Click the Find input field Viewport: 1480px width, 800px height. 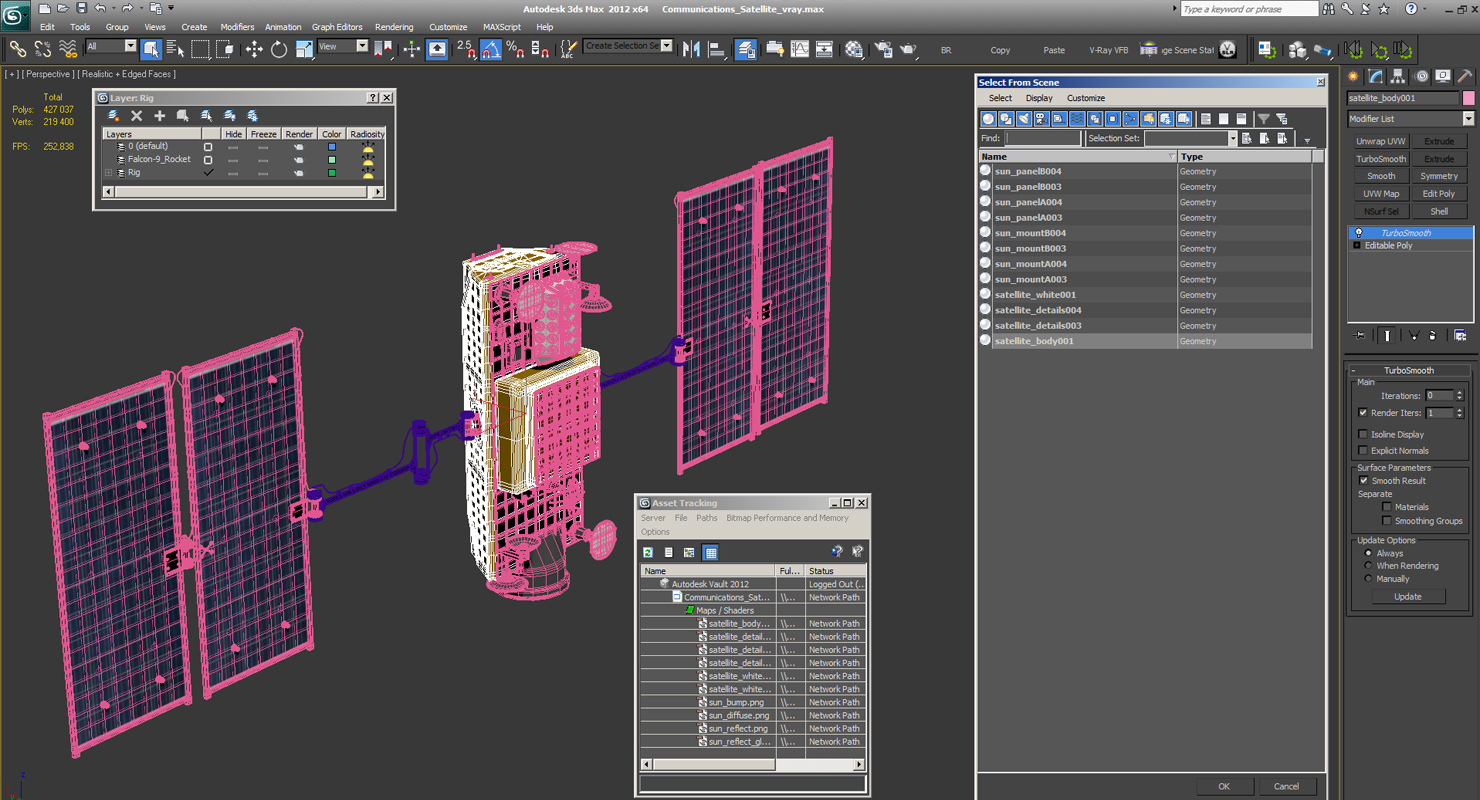[x=1042, y=139]
